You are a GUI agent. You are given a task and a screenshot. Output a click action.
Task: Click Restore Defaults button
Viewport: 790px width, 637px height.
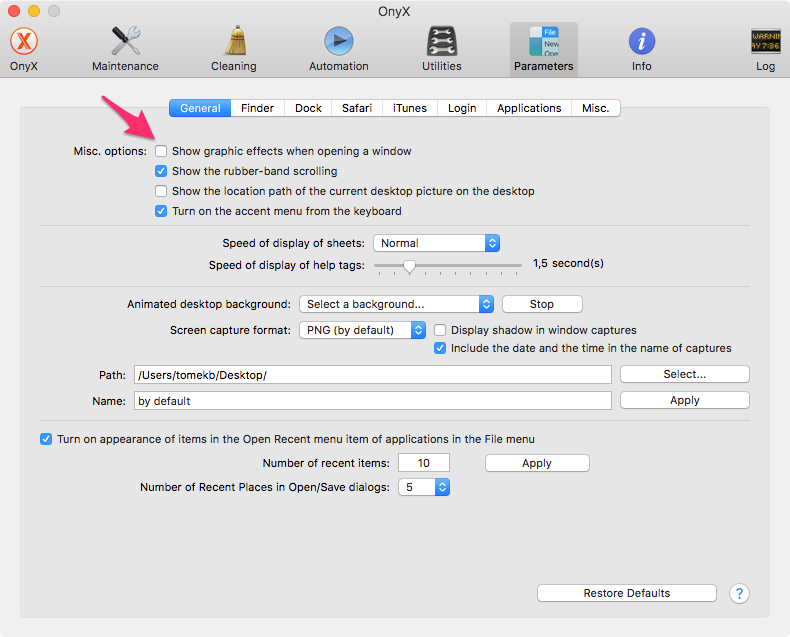pyautogui.click(x=627, y=593)
